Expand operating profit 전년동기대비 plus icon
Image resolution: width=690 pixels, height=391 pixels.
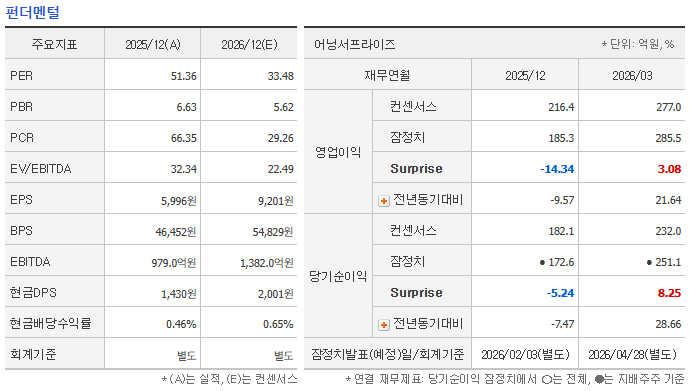(x=384, y=201)
